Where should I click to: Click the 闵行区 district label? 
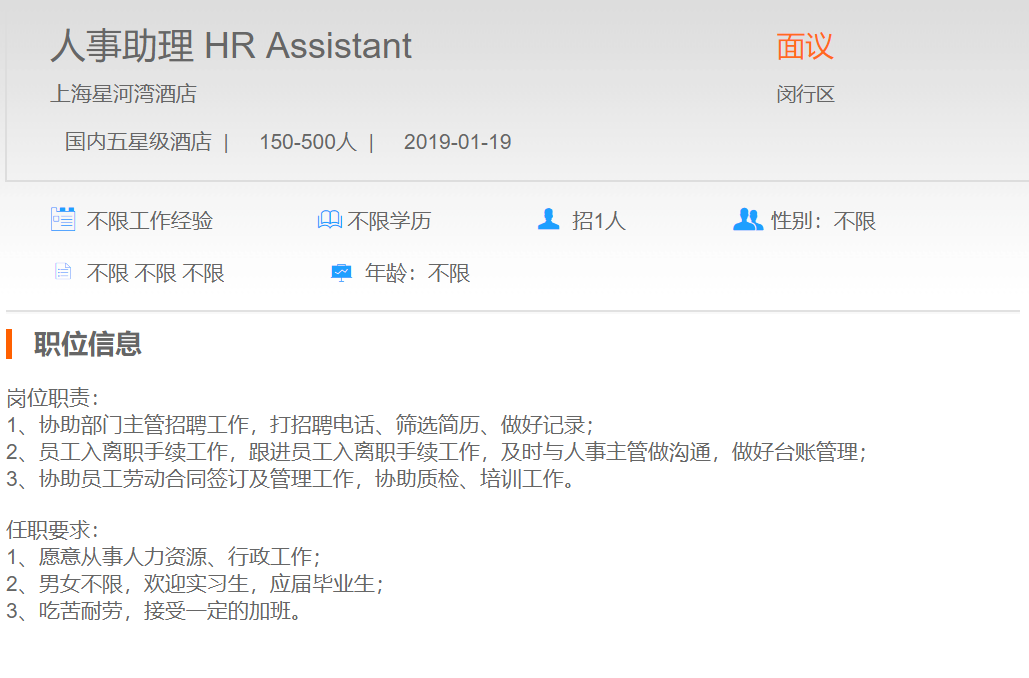click(x=805, y=95)
